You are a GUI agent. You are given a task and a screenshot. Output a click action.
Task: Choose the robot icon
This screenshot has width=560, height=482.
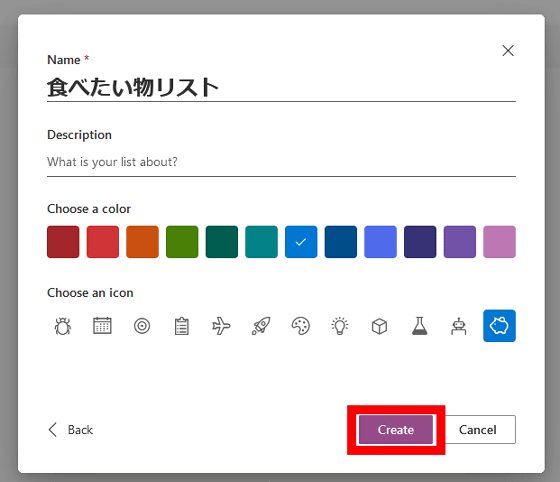[x=459, y=326]
